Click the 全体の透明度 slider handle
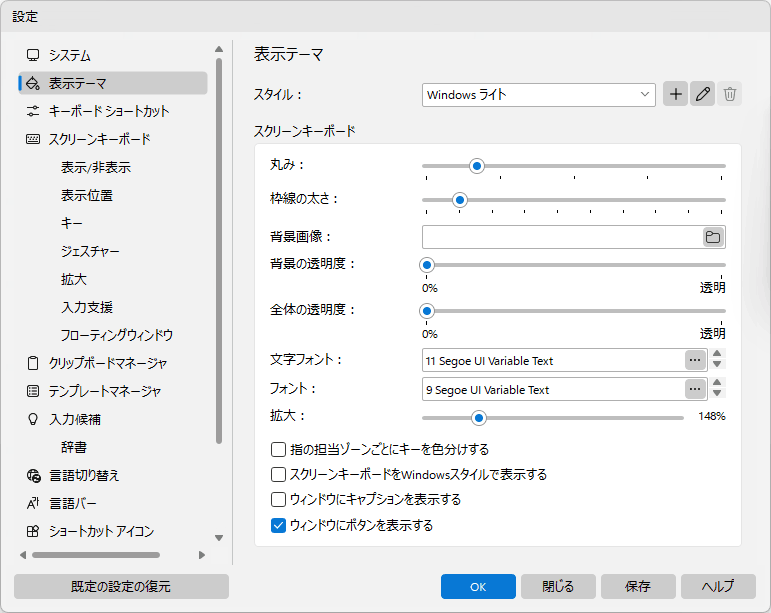Image resolution: width=771 pixels, height=613 pixels. click(x=427, y=311)
